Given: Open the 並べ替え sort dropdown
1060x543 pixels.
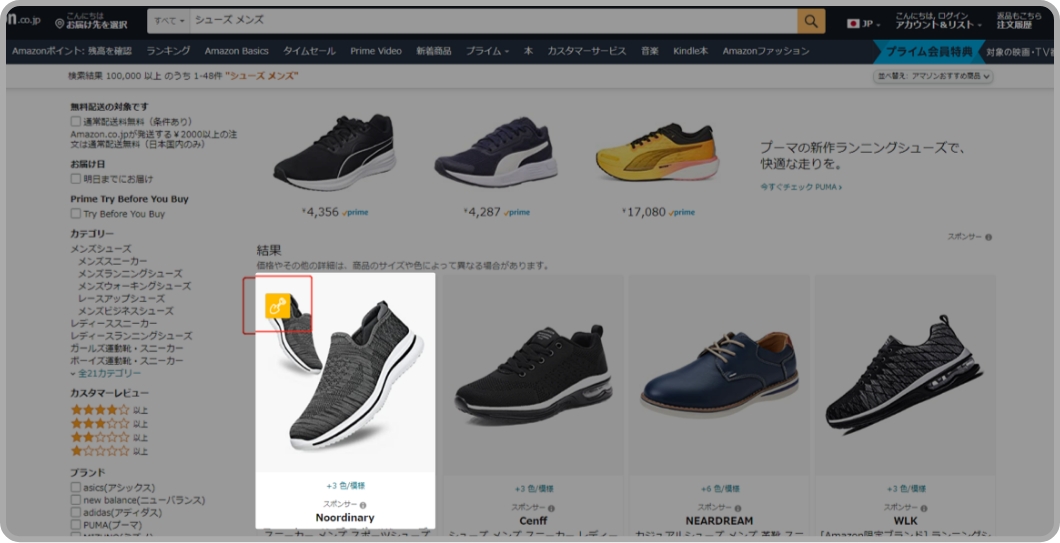Looking at the screenshot, I should [933, 76].
